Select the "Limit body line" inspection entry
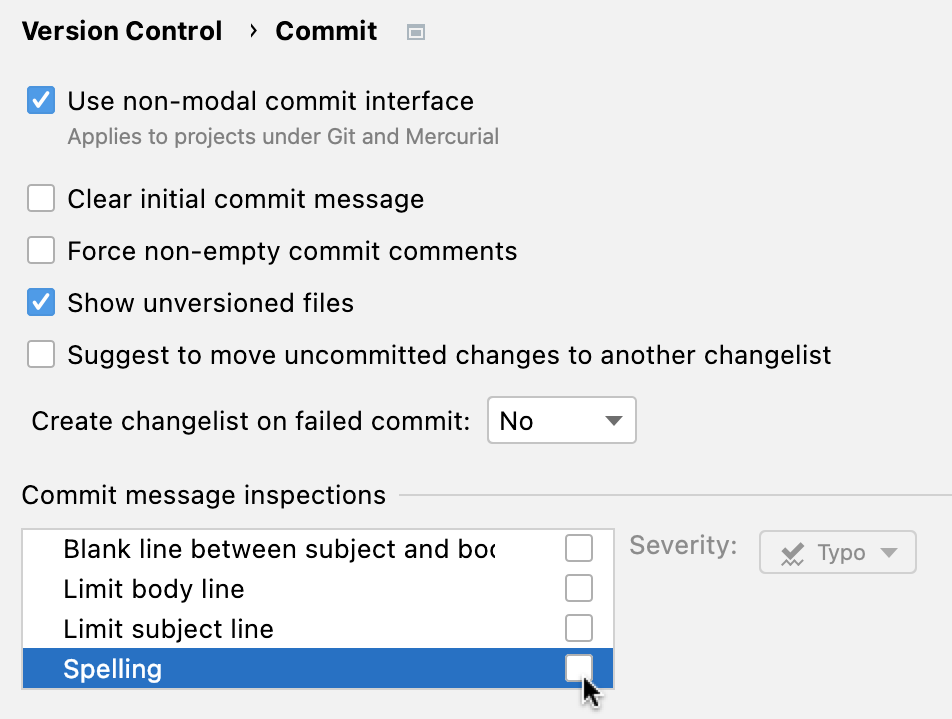 [153, 588]
